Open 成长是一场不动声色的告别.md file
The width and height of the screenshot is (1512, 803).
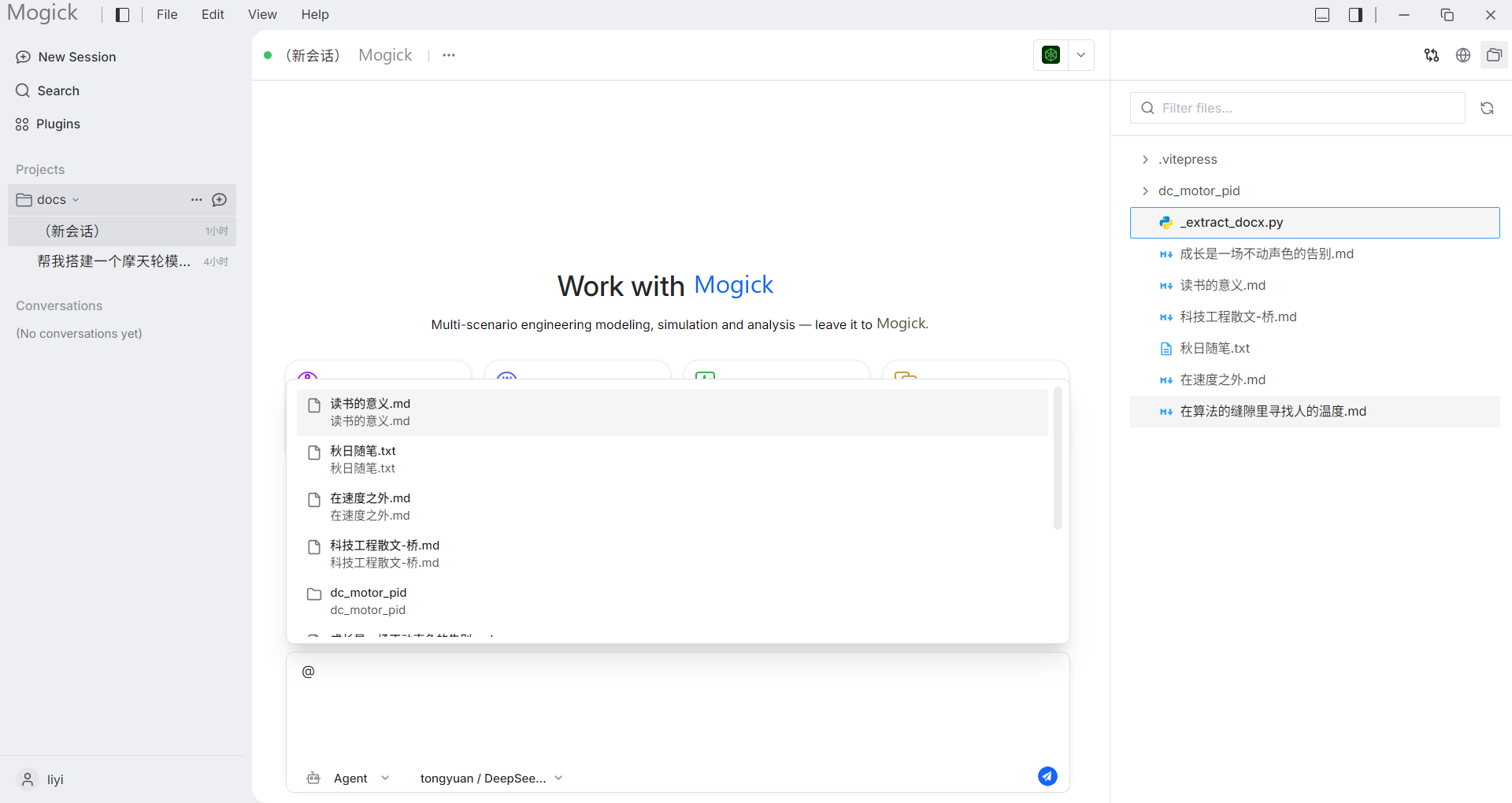pos(1315,254)
